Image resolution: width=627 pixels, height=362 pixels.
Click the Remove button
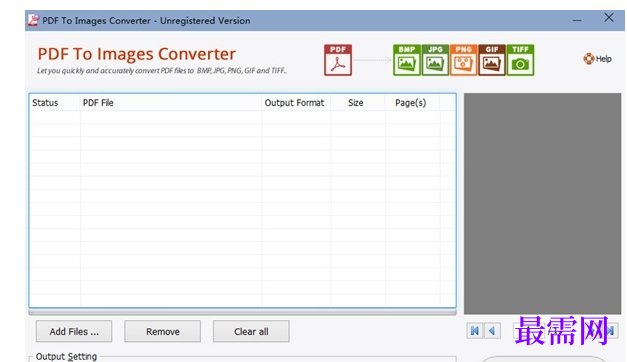pos(162,331)
